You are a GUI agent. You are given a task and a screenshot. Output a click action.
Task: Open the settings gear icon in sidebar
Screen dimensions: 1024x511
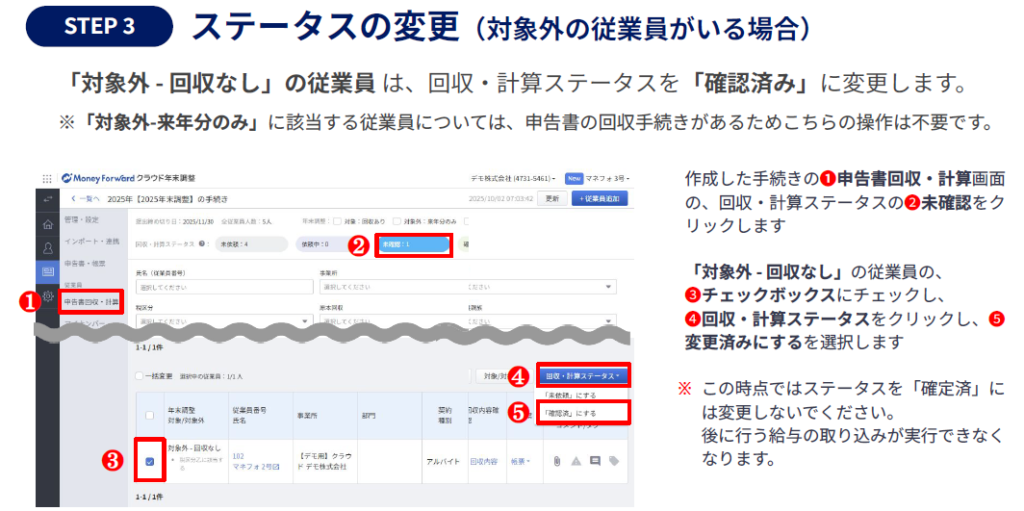click(x=47, y=296)
